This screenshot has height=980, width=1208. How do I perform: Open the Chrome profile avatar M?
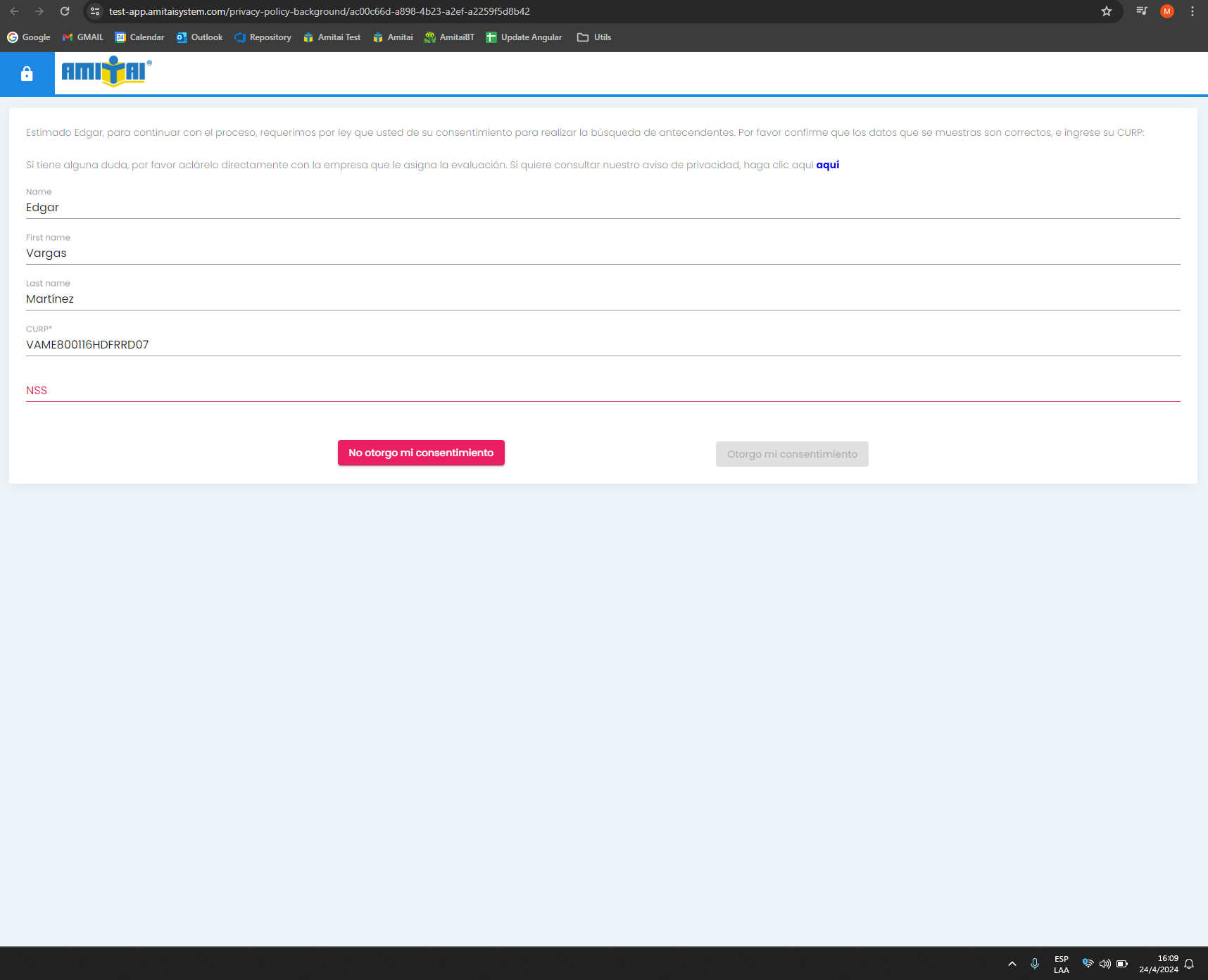click(1167, 11)
